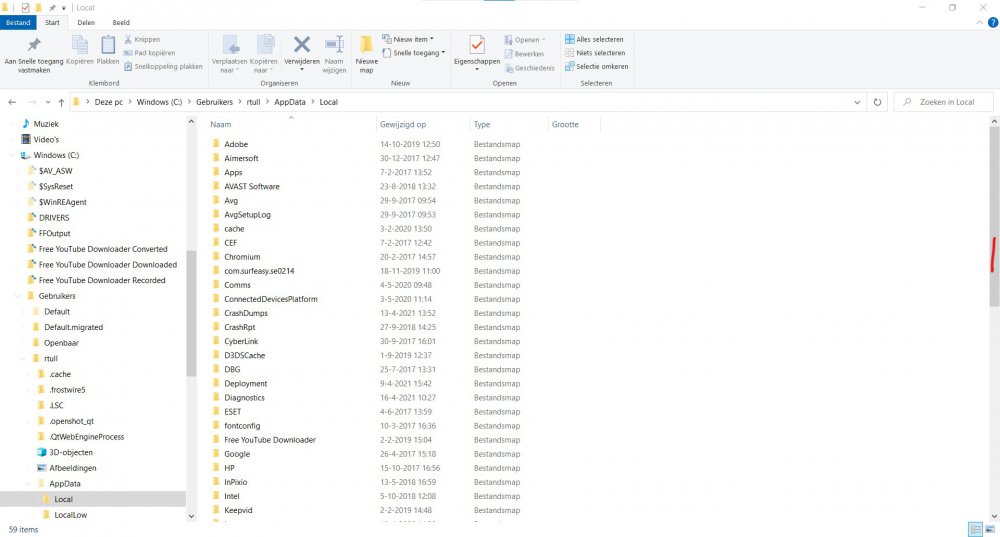1000x537 pixels.
Task: Sort by the Gewijzigd op column header
Action: (x=403, y=125)
